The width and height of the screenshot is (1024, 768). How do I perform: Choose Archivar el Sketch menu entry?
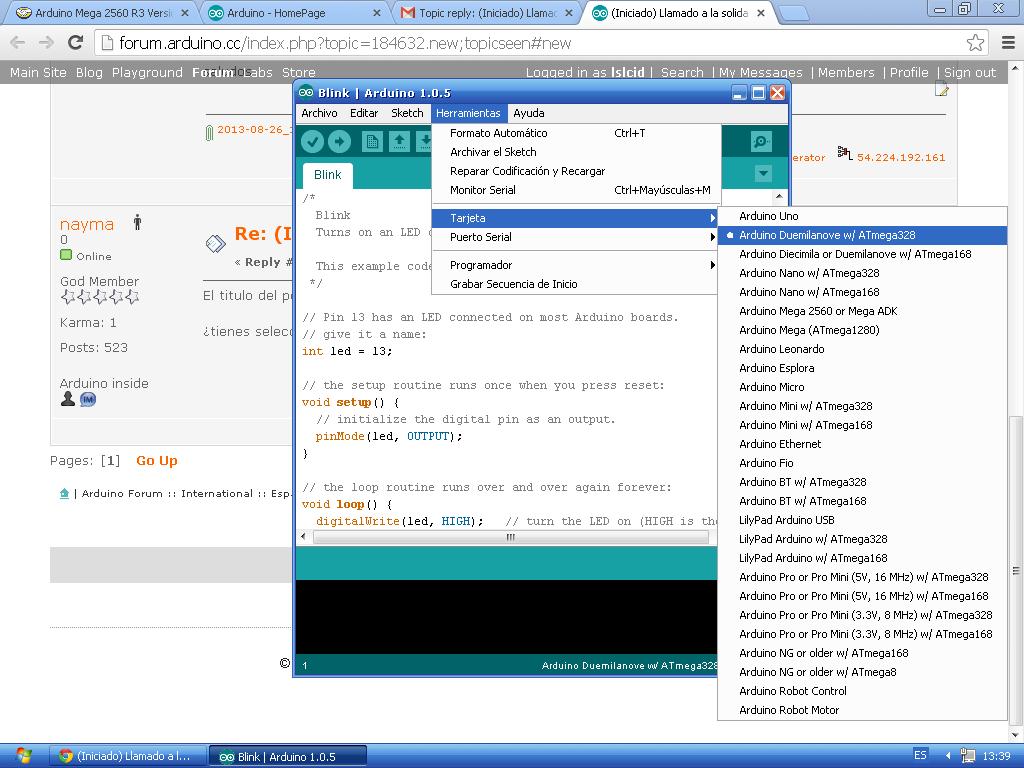575,152
